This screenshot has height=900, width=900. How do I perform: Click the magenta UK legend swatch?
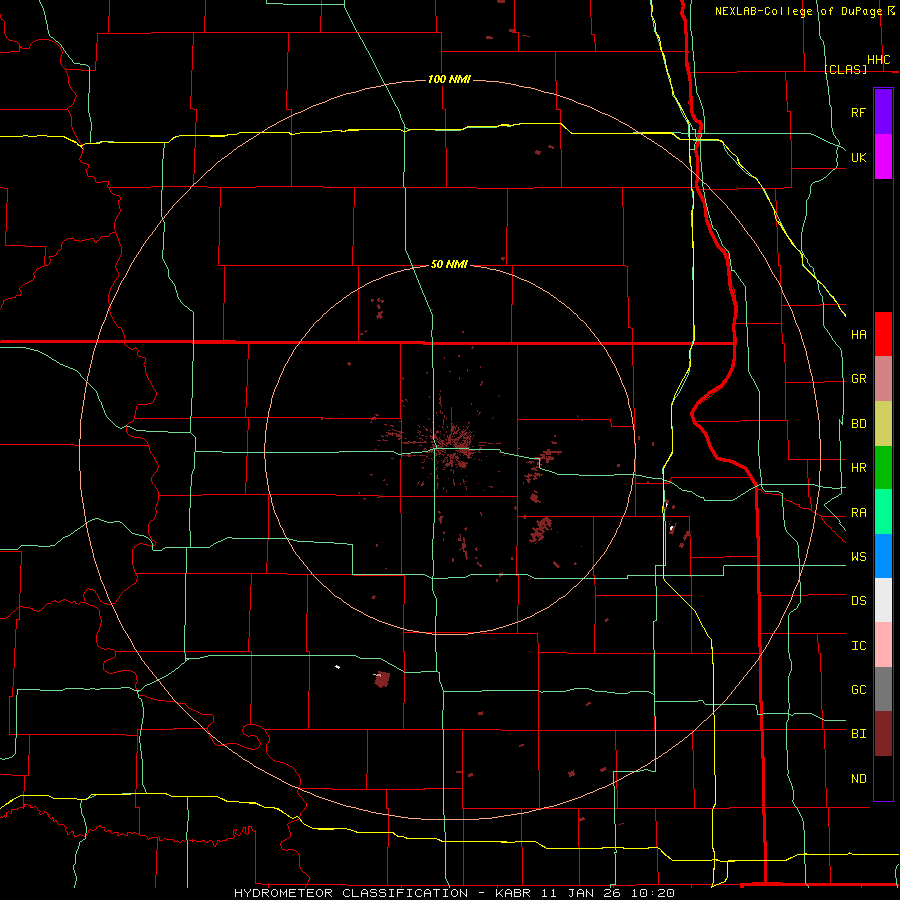pyautogui.click(x=883, y=157)
